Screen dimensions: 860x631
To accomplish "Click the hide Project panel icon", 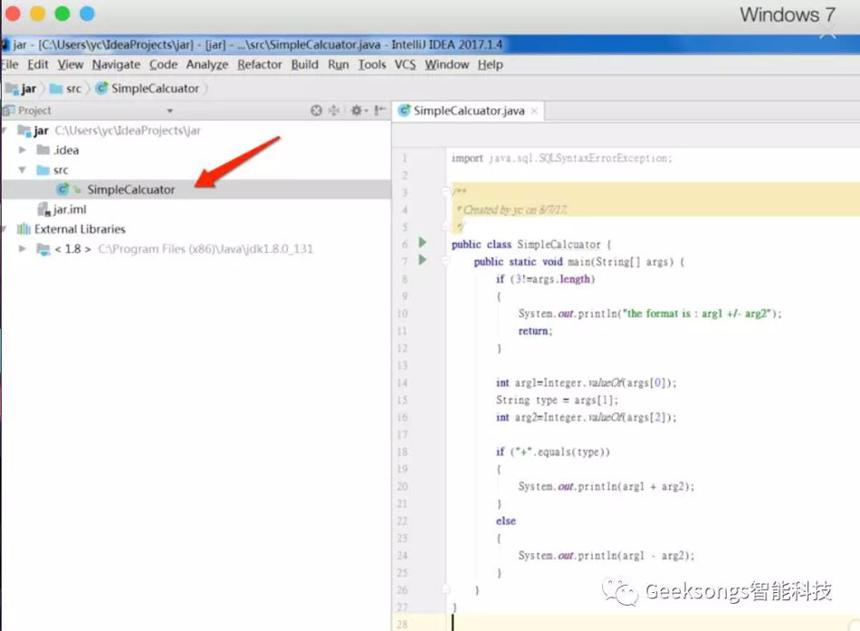I will [380, 110].
